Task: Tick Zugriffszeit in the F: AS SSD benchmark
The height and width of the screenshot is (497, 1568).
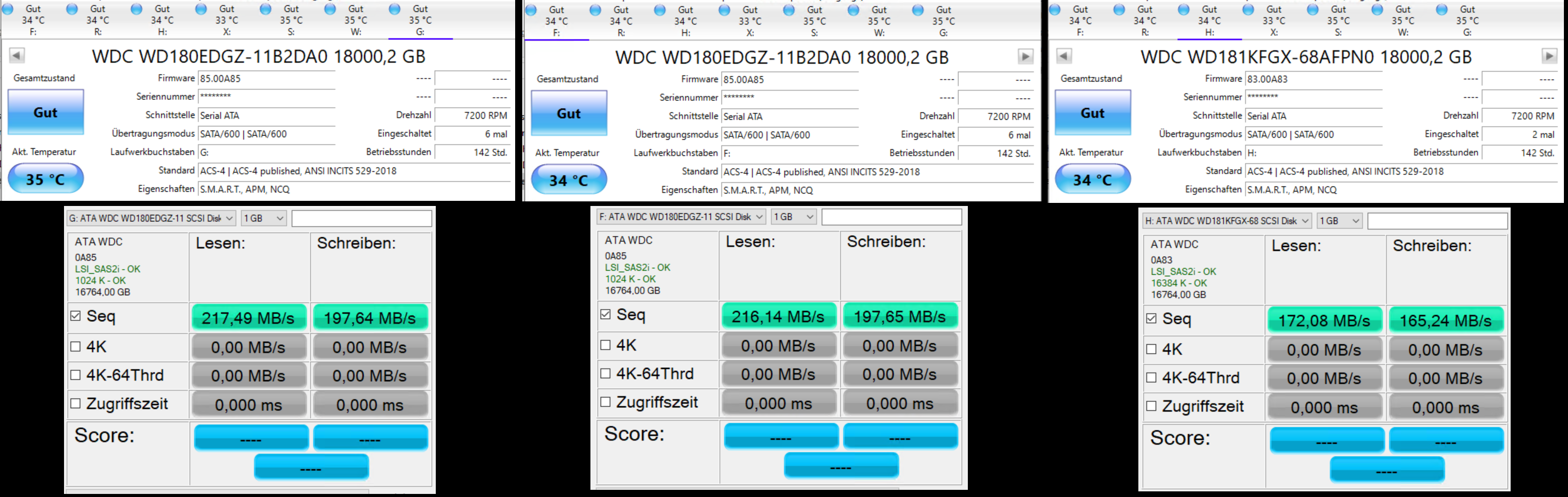Action: [x=605, y=402]
